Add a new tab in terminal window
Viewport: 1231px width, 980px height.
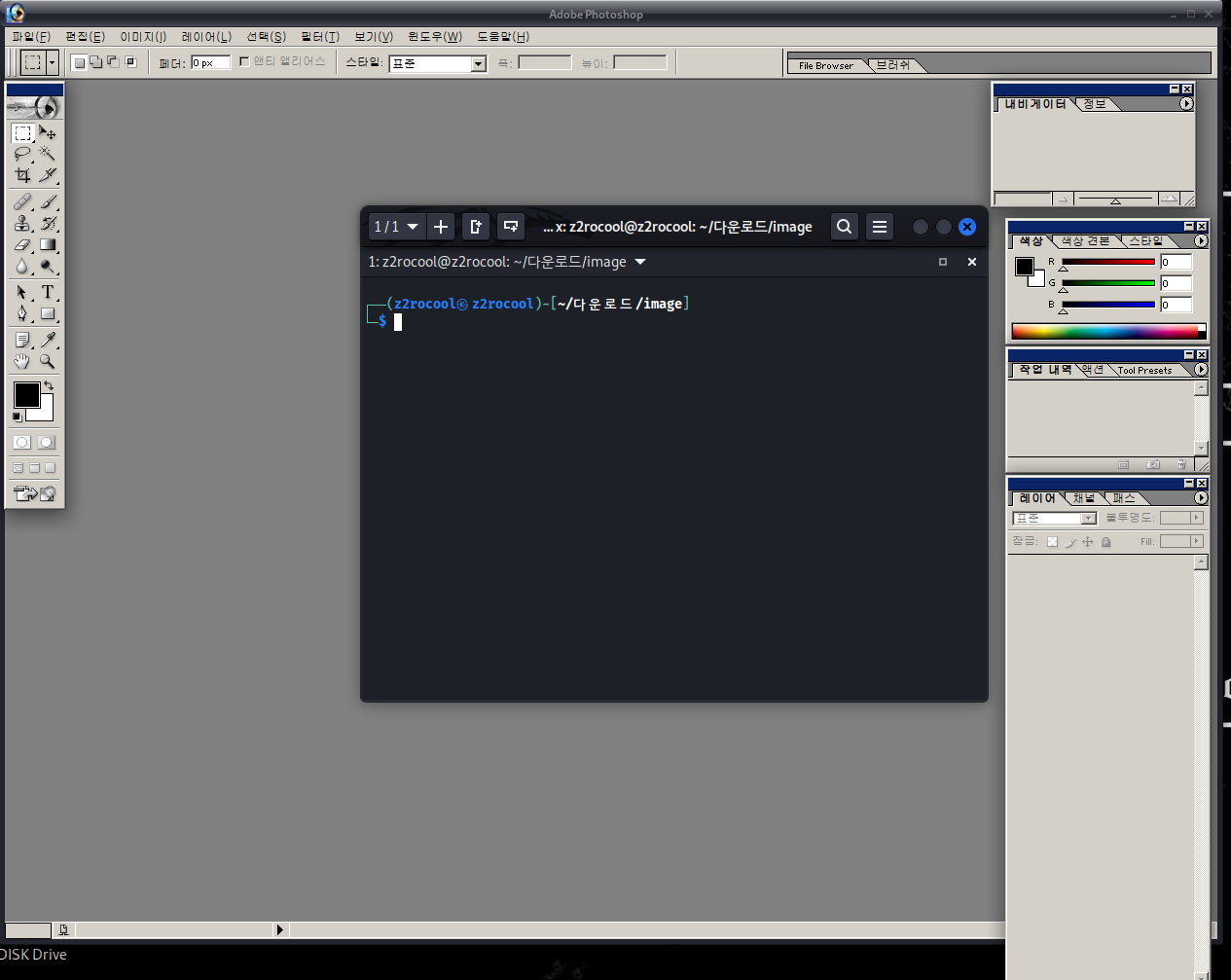point(441,227)
